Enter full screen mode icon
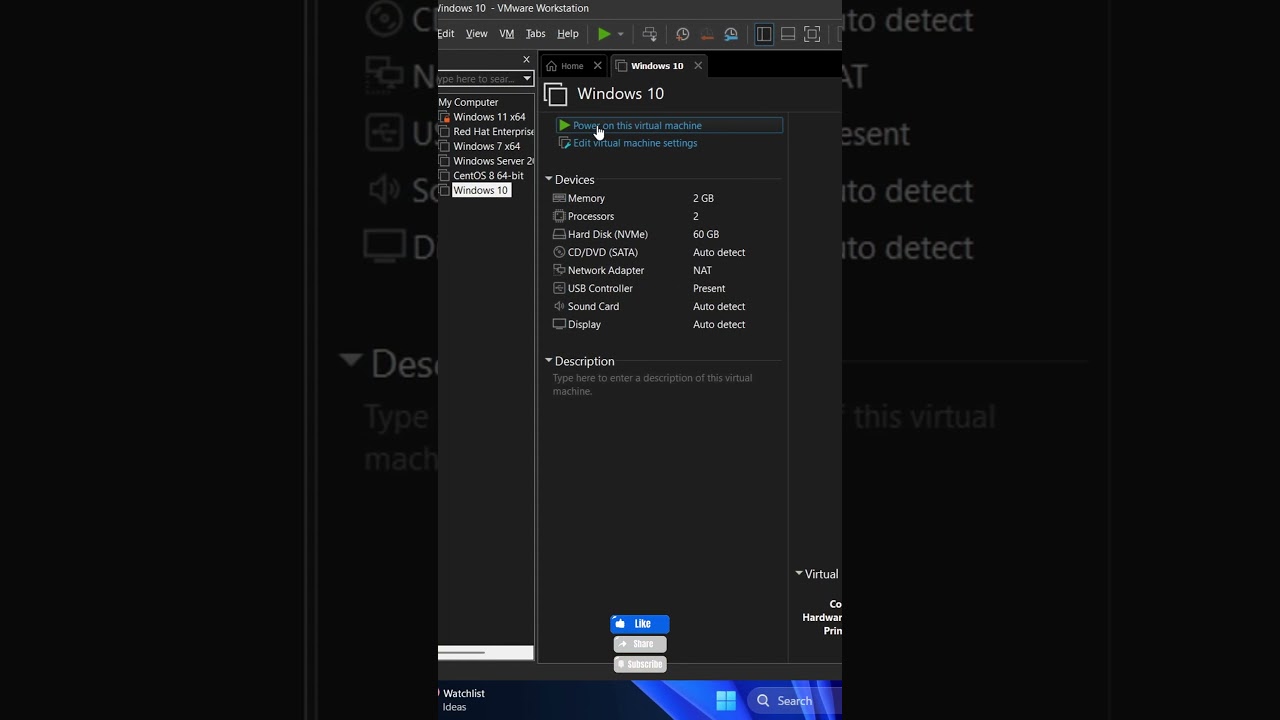1280x720 pixels. (x=812, y=34)
